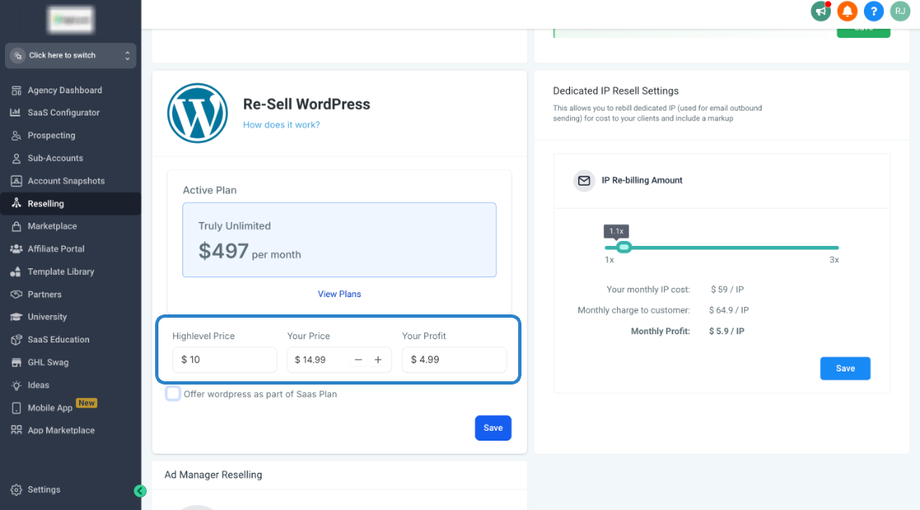Click the WordPress logo icon
Screen dimensions: 920x510
[197, 113]
